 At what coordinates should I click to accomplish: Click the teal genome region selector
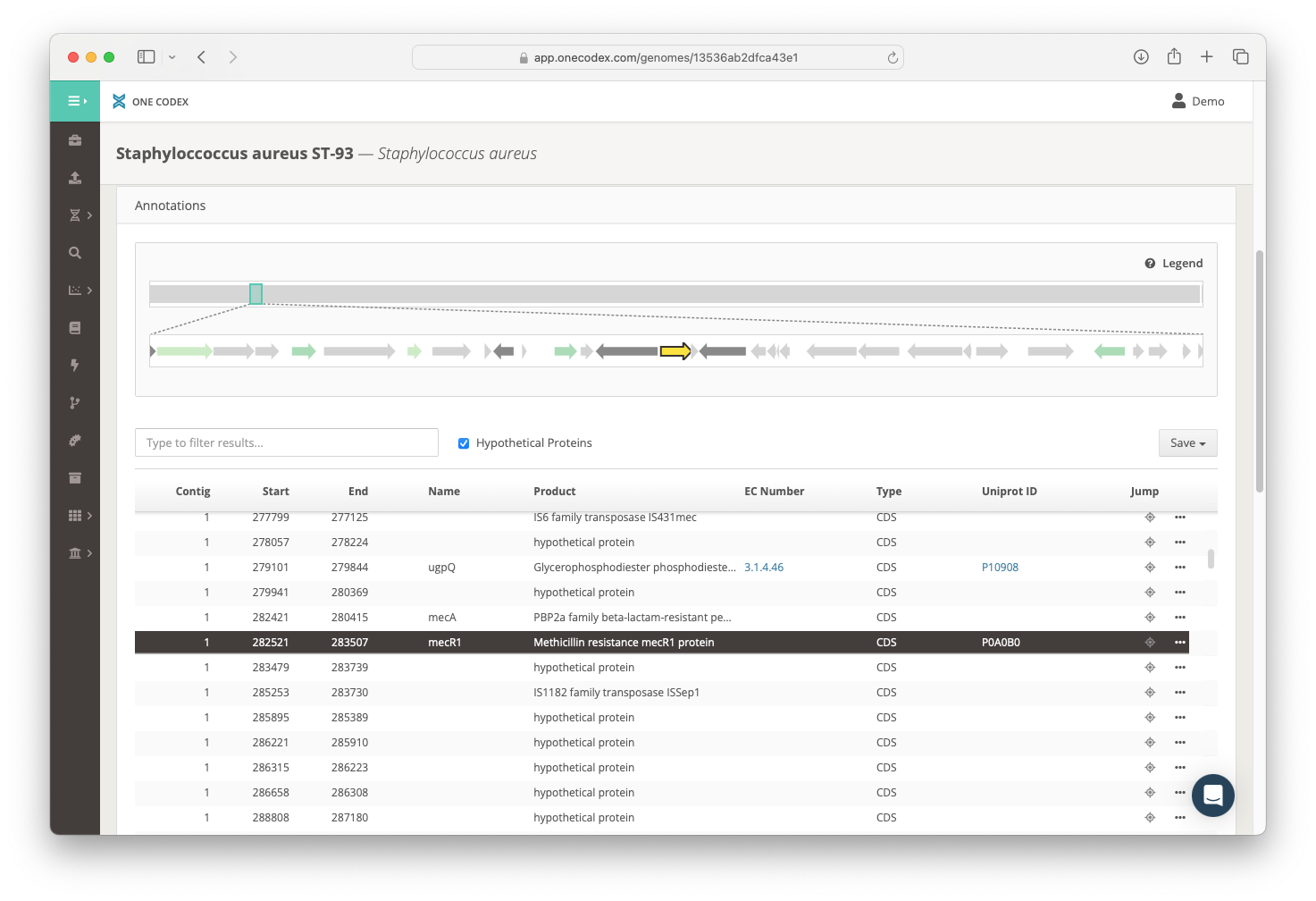pyautogui.click(x=256, y=294)
